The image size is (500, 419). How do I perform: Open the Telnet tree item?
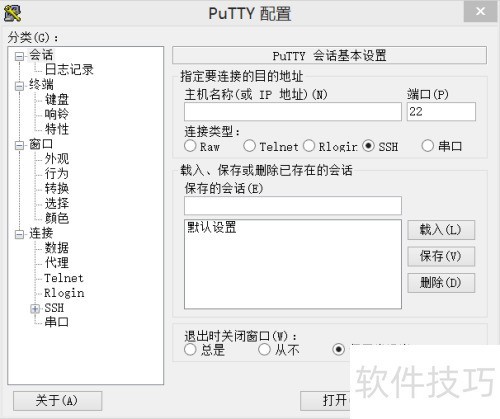64,278
